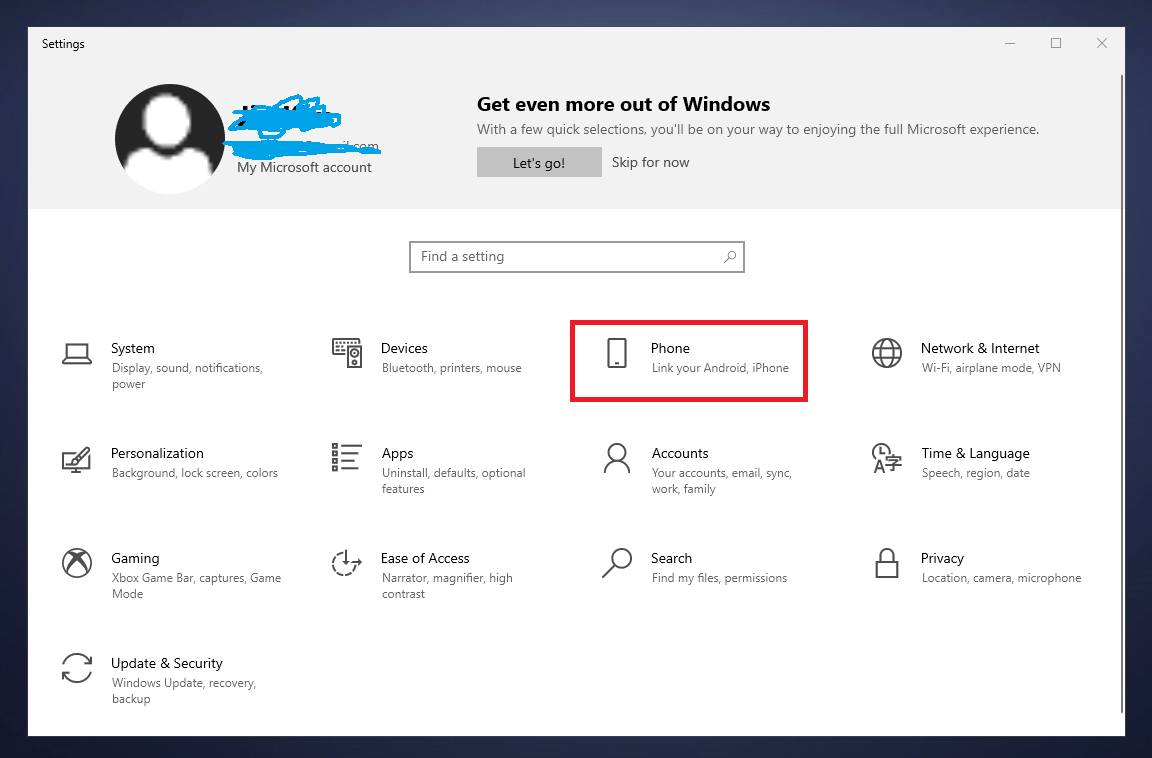Viewport: 1152px width, 758px height.
Task: Click 'Get even more out of Windows' heading
Action: click(x=623, y=104)
